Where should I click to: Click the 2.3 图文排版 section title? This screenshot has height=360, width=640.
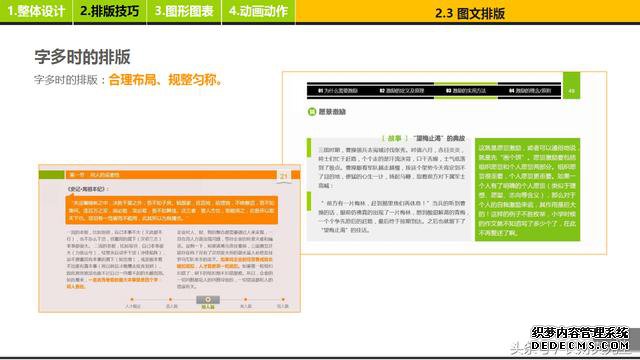coord(470,13)
